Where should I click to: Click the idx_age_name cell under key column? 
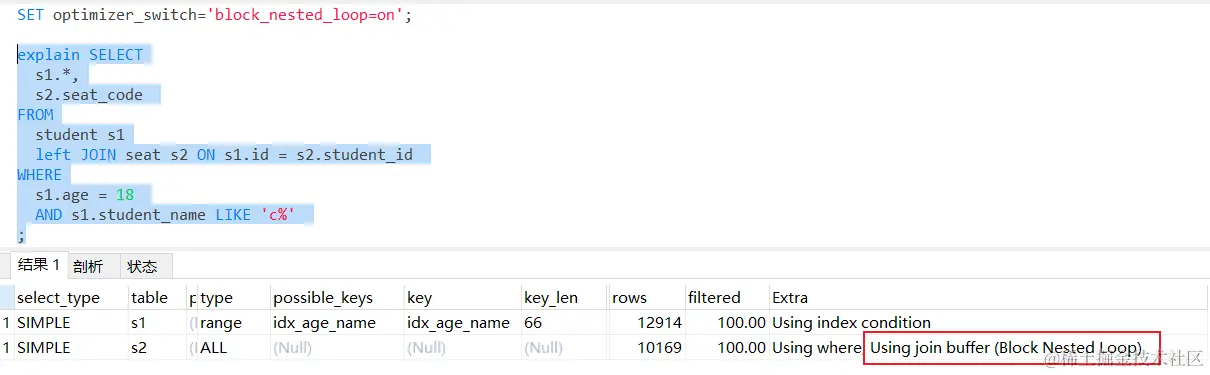458,322
